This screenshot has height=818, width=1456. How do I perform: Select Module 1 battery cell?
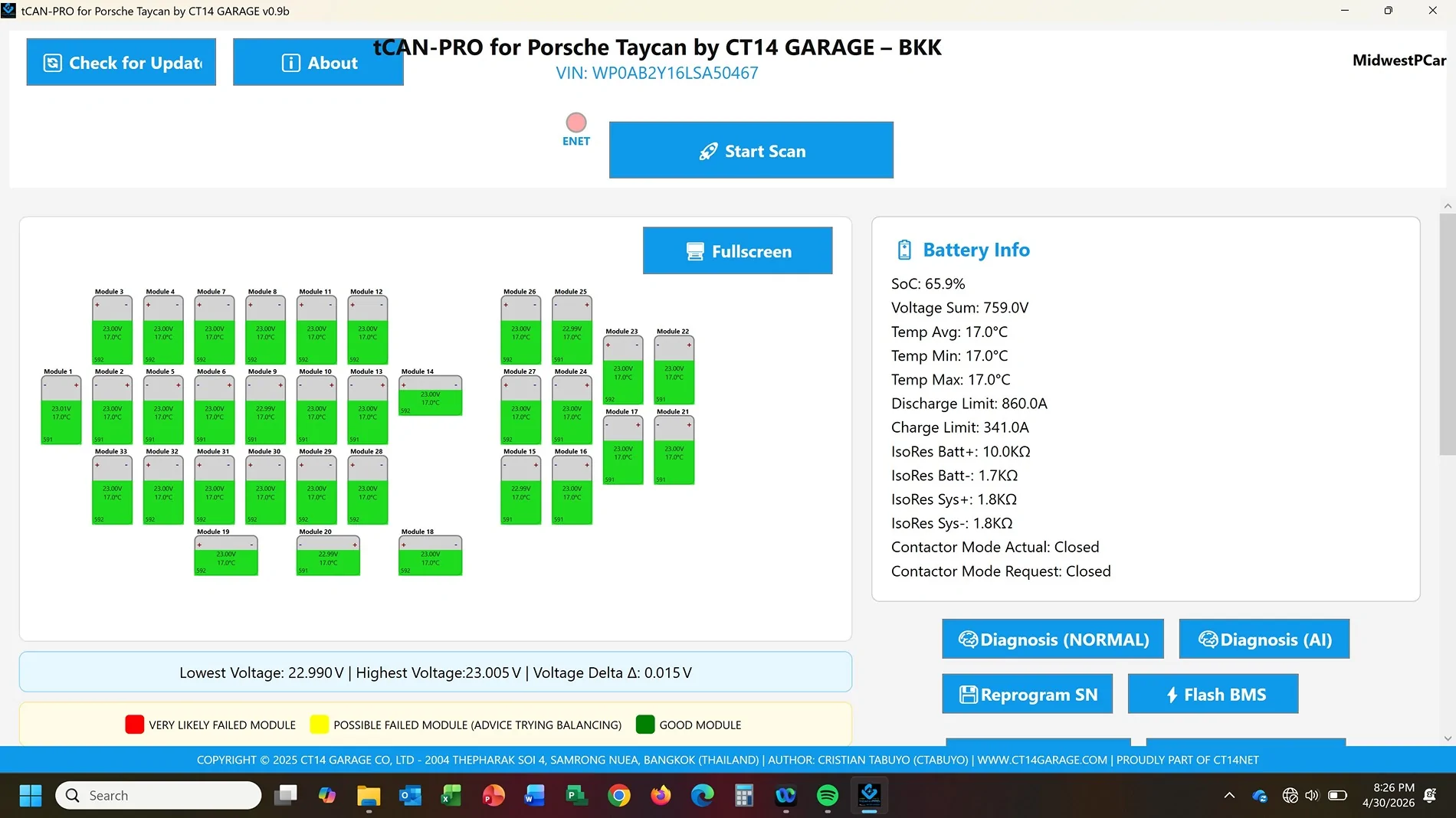(x=61, y=411)
